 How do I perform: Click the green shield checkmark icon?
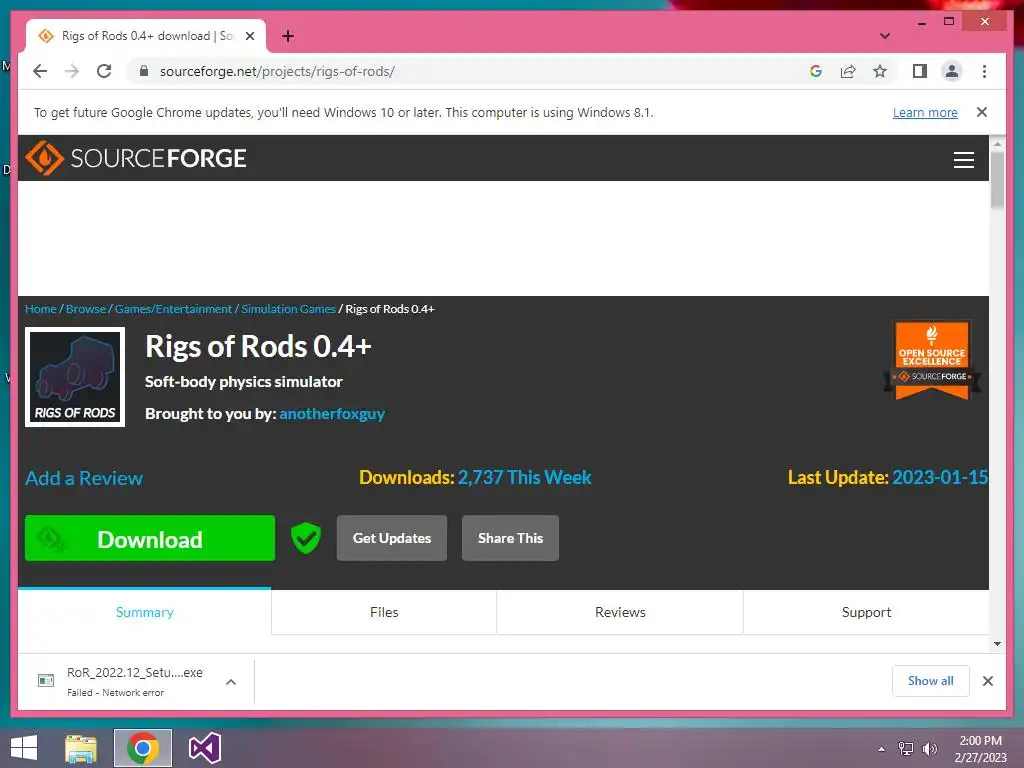coord(306,538)
